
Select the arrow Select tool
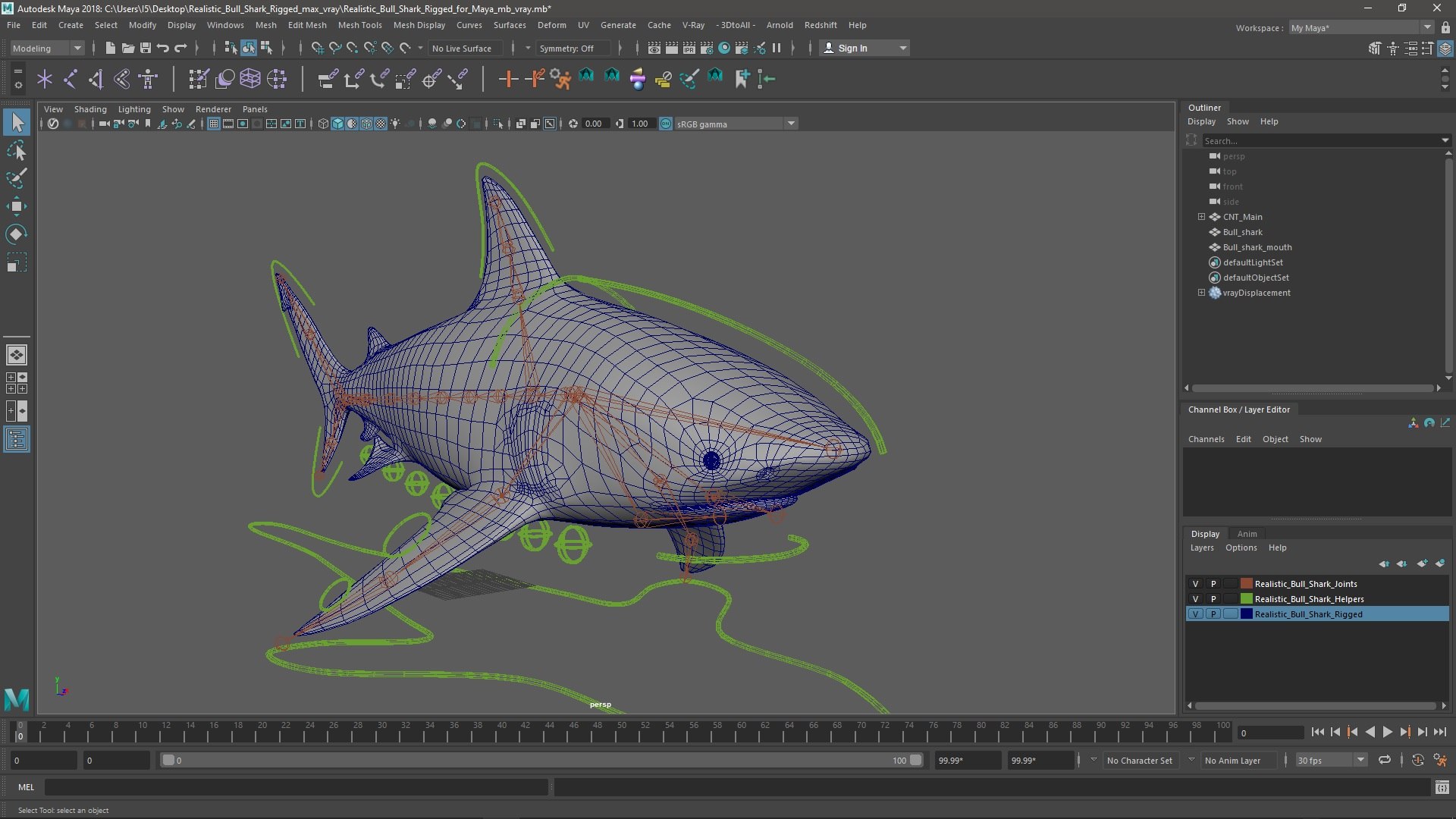(17, 122)
